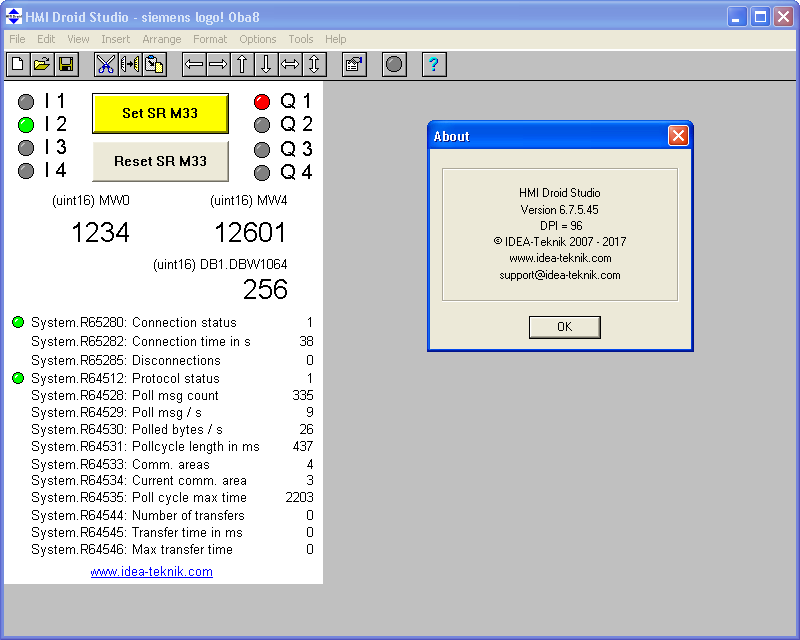Open the Arrange menu
Image resolution: width=800 pixels, height=640 pixels.
[x=162, y=39]
